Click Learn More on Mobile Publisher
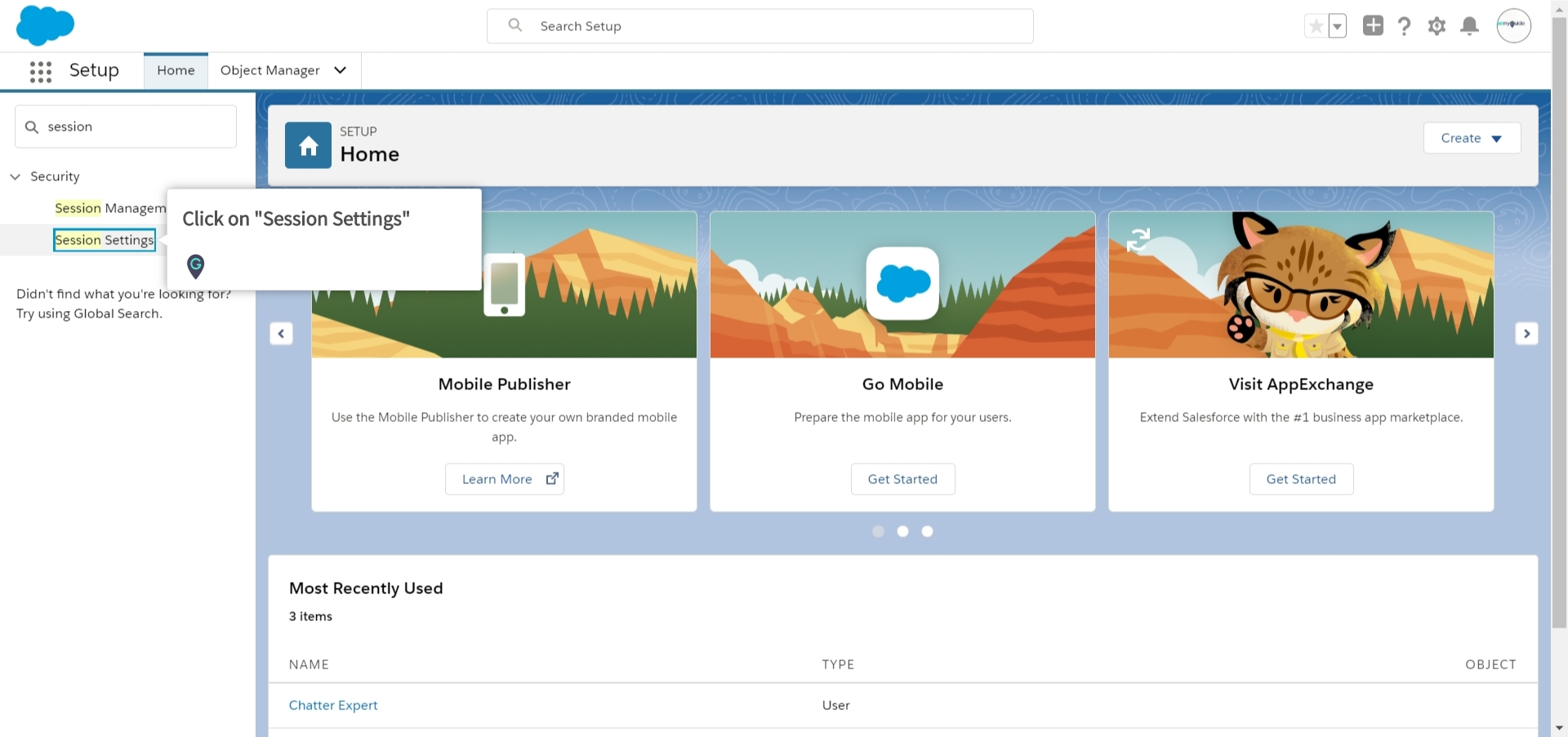The height and width of the screenshot is (737, 1568). [x=505, y=479]
